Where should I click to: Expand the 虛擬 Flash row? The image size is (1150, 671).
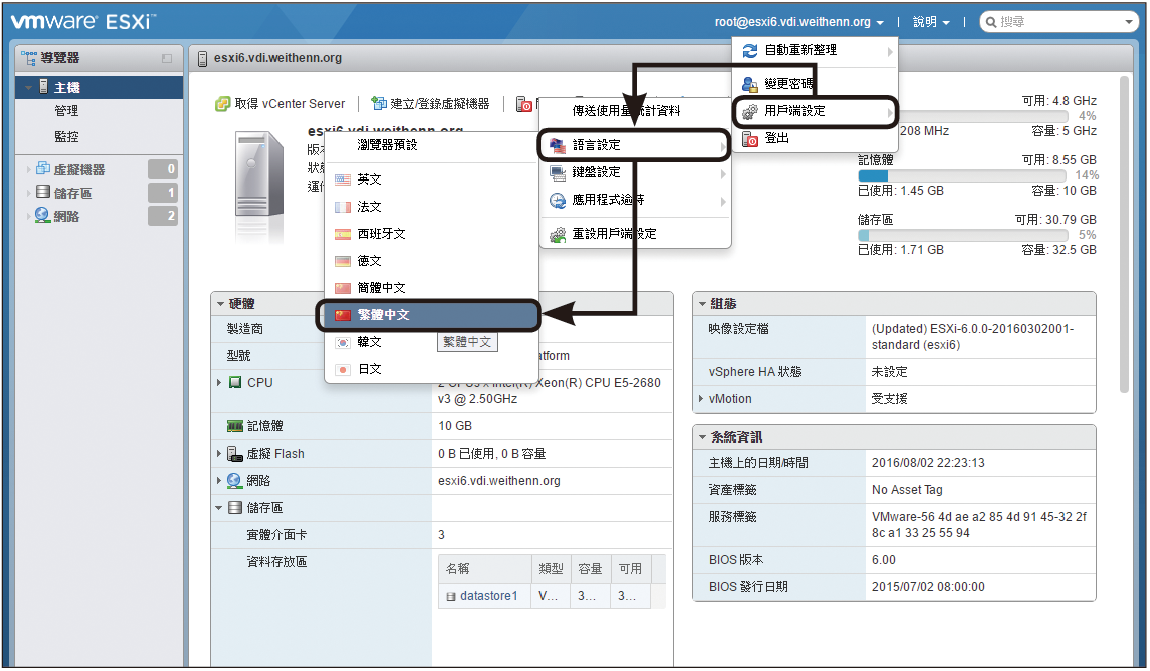pyautogui.click(x=219, y=454)
